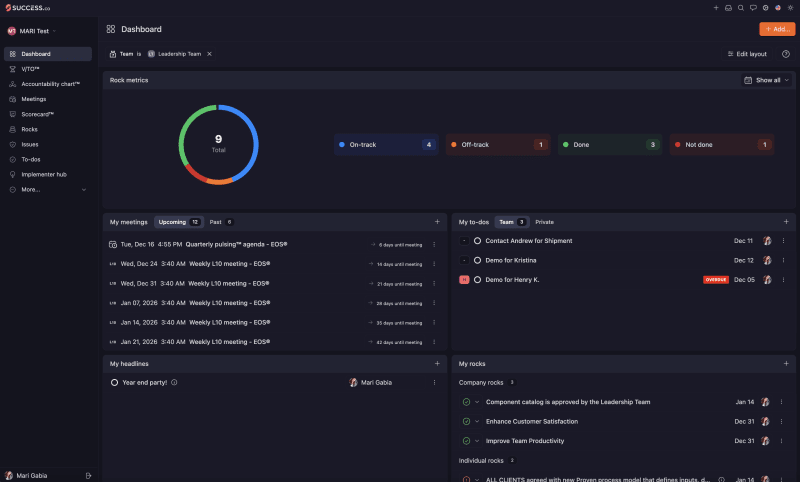The image size is (800, 482).
Task: Check off Year end party headline
Action: (x=114, y=383)
